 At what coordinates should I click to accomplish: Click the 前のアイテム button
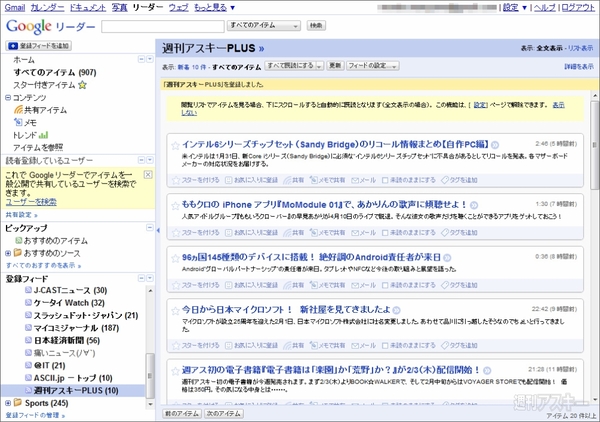pos(182,414)
